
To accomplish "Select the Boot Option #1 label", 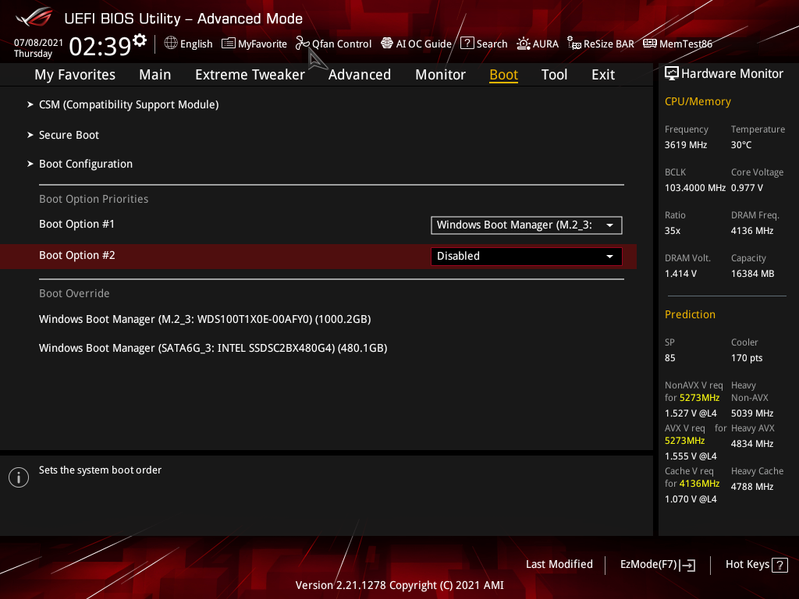I will (x=77, y=224).
